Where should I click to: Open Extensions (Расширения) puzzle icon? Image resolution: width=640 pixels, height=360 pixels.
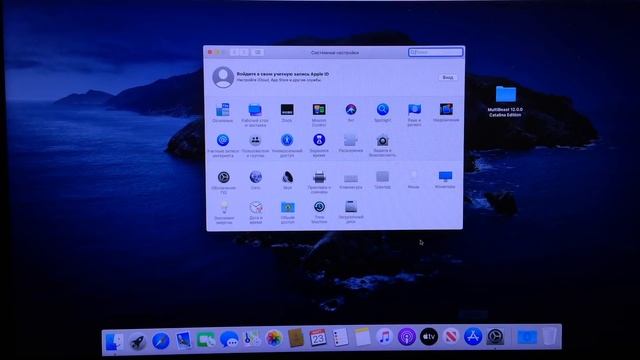pos(351,140)
